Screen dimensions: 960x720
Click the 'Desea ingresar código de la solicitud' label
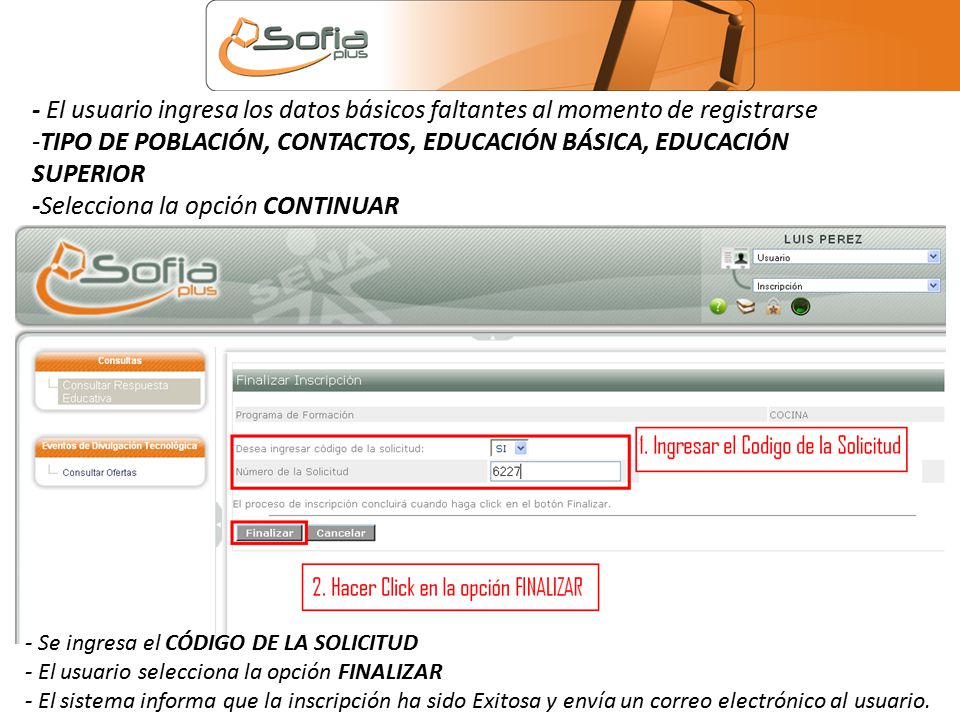pyautogui.click(x=329, y=448)
